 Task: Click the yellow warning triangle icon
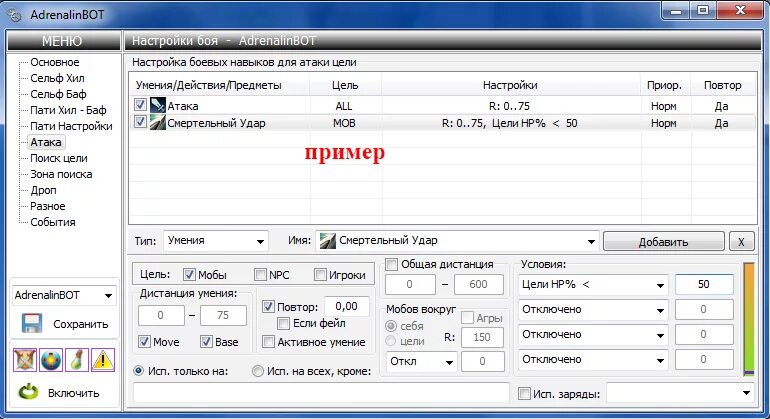tap(103, 360)
